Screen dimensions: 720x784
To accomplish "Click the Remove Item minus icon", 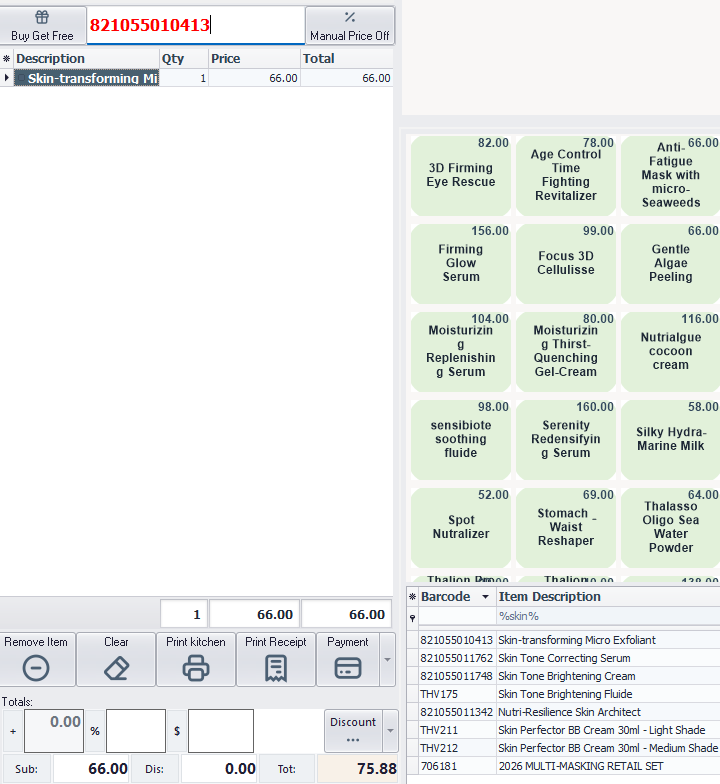I will [36, 668].
